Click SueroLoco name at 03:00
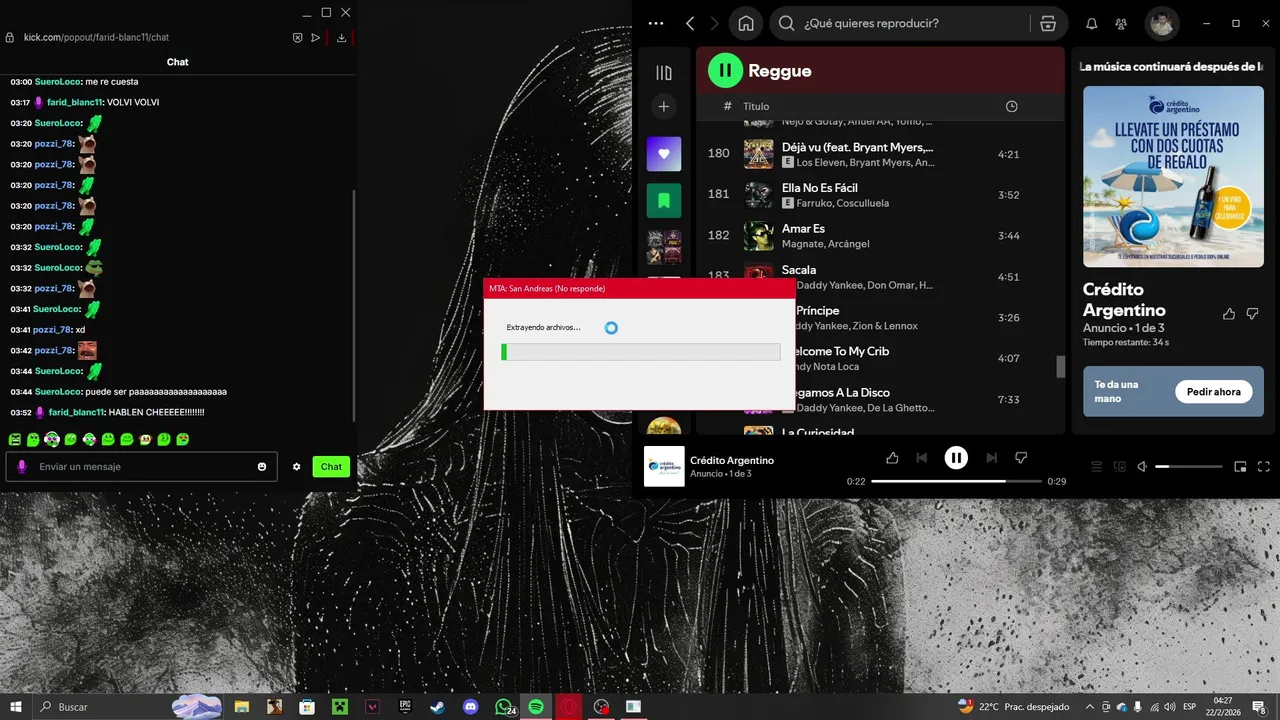This screenshot has width=1280, height=720. click(x=58, y=82)
